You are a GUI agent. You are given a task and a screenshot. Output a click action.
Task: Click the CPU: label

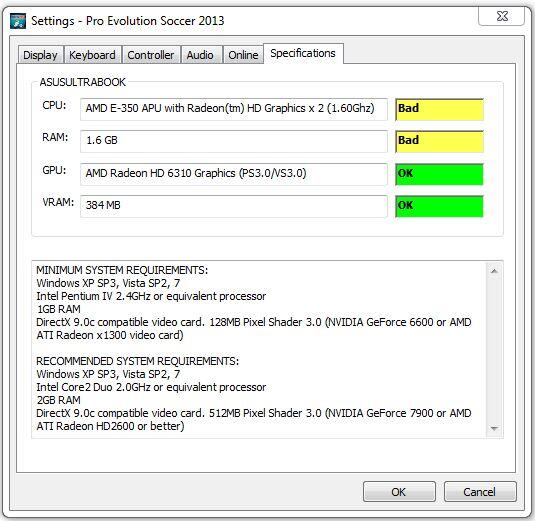(54, 105)
